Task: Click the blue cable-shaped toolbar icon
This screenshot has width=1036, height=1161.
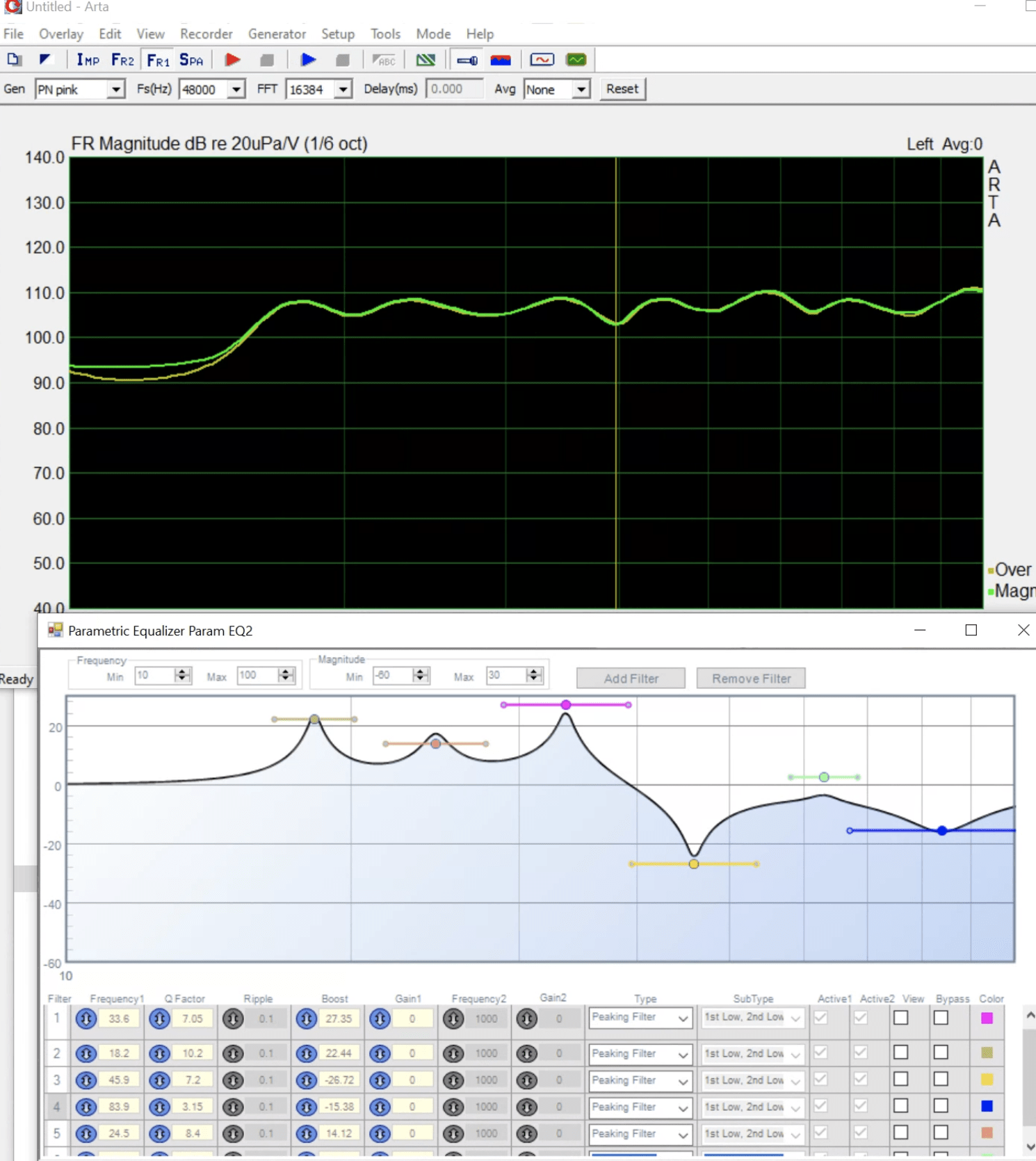Action: tap(467, 60)
